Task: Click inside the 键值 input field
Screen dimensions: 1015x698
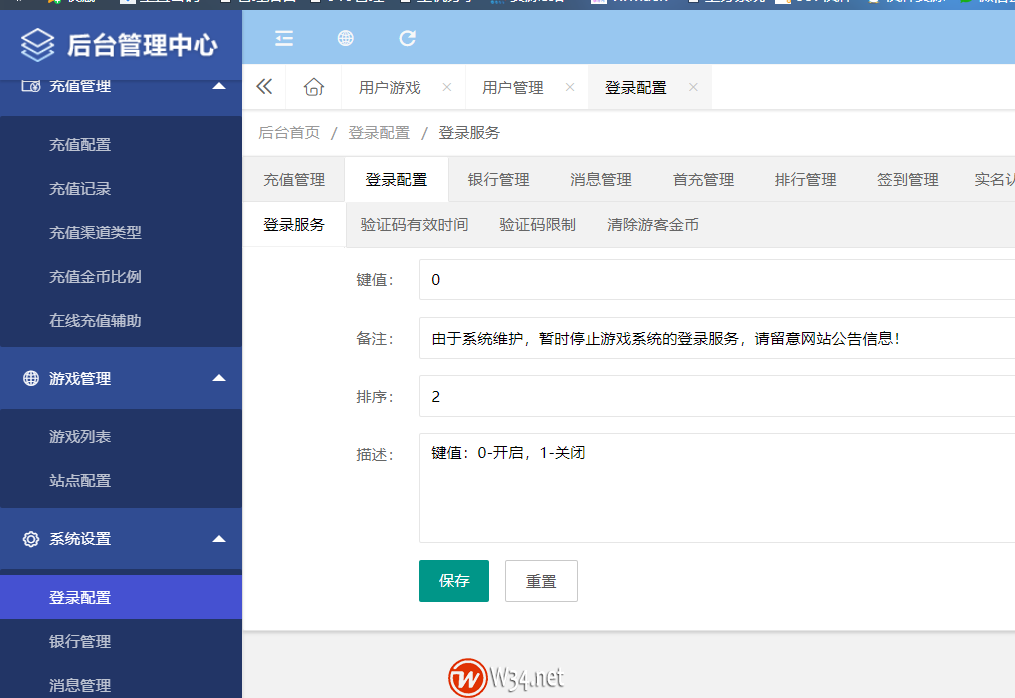Action: pos(600,280)
